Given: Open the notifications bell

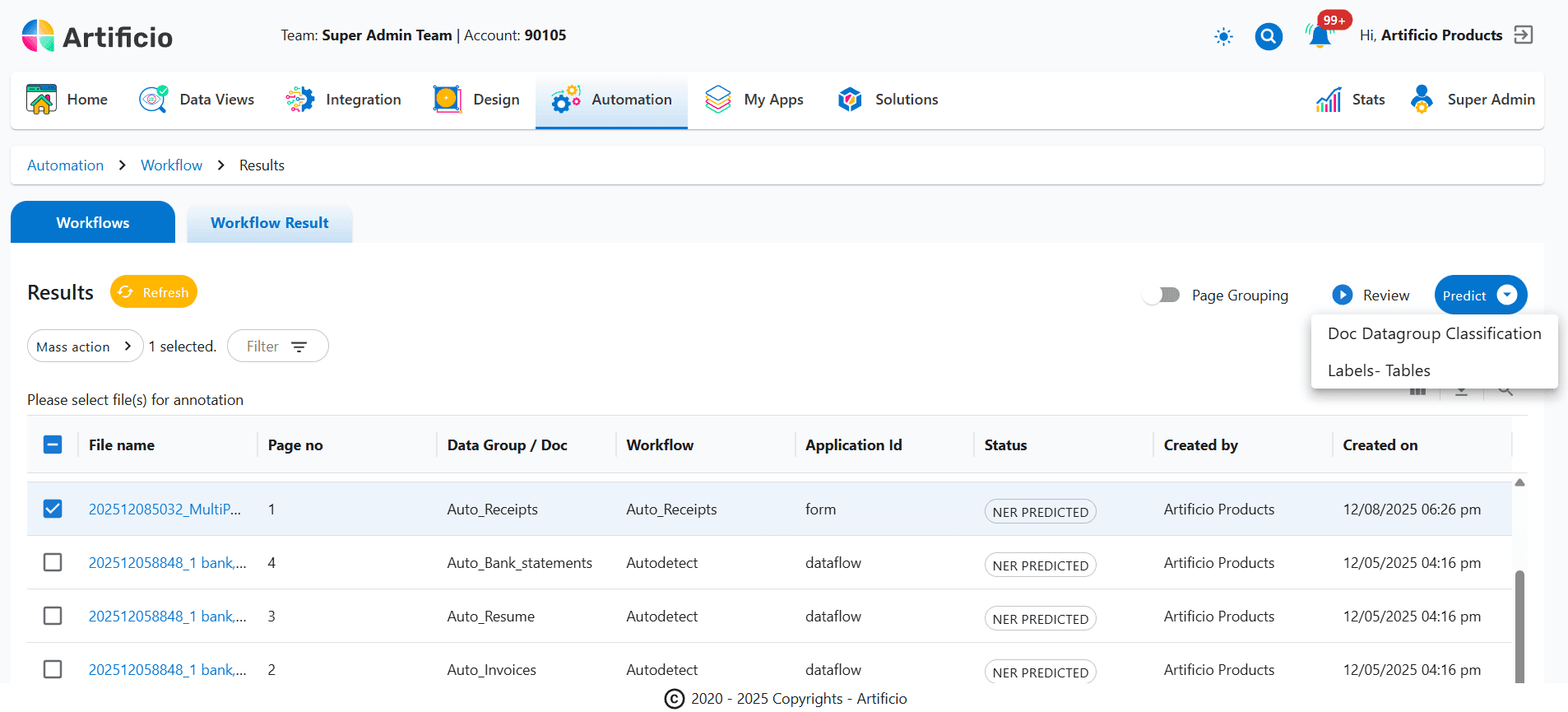Looking at the screenshot, I should click(x=1320, y=36).
